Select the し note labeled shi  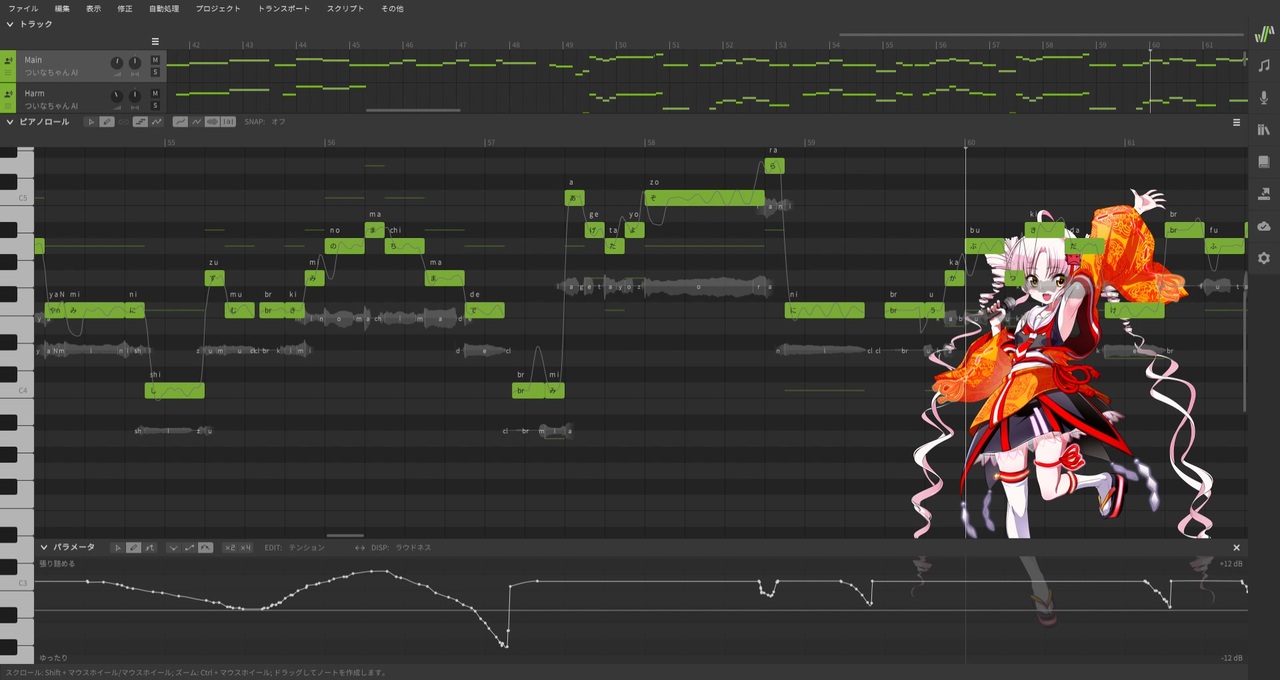click(175, 391)
